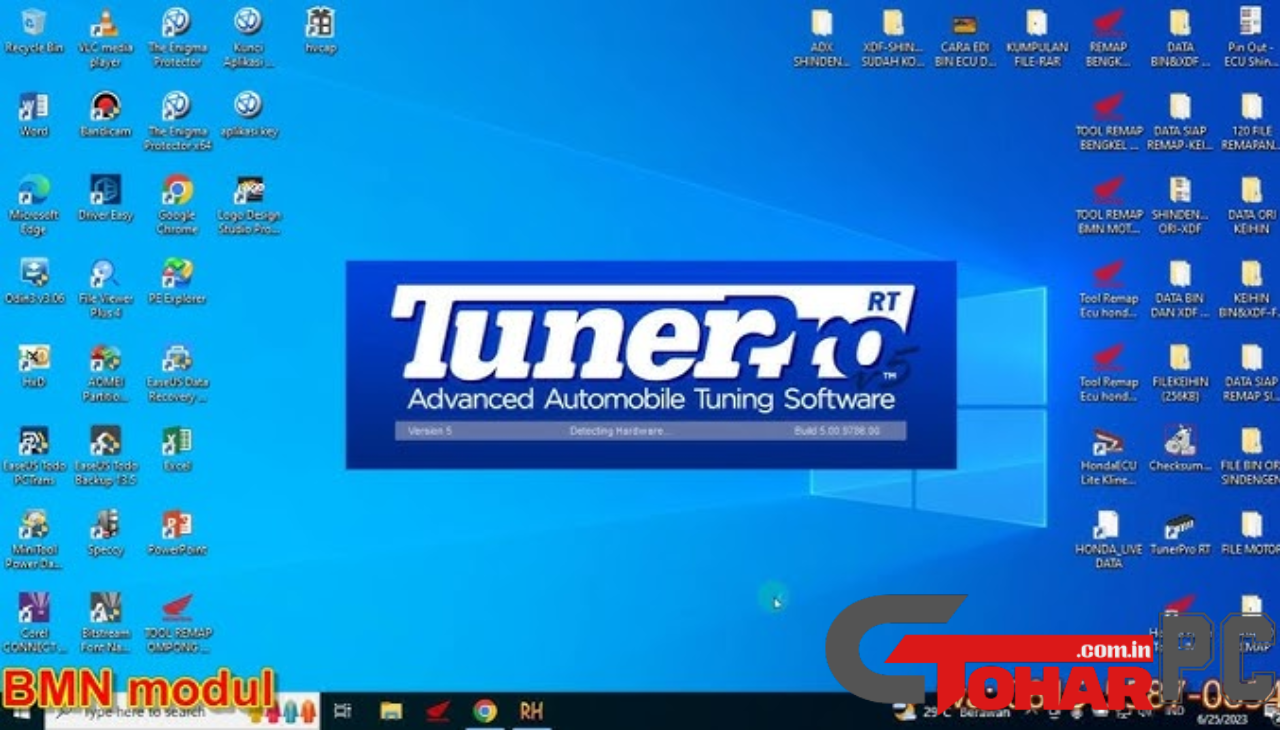Image resolution: width=1280 pixels, height=730 pixels.
Task: Select the Word desktop shortcut
Action: tap(33, 114)
